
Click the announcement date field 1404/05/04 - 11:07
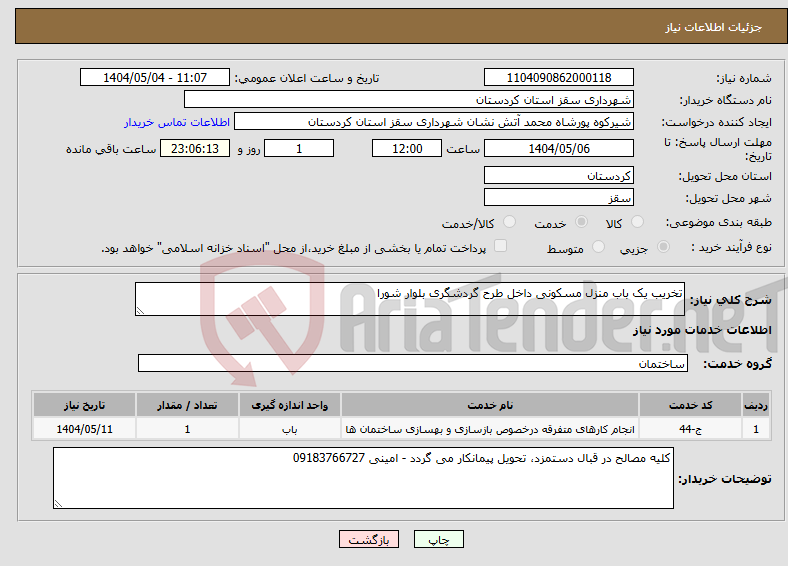click(155, 77)
